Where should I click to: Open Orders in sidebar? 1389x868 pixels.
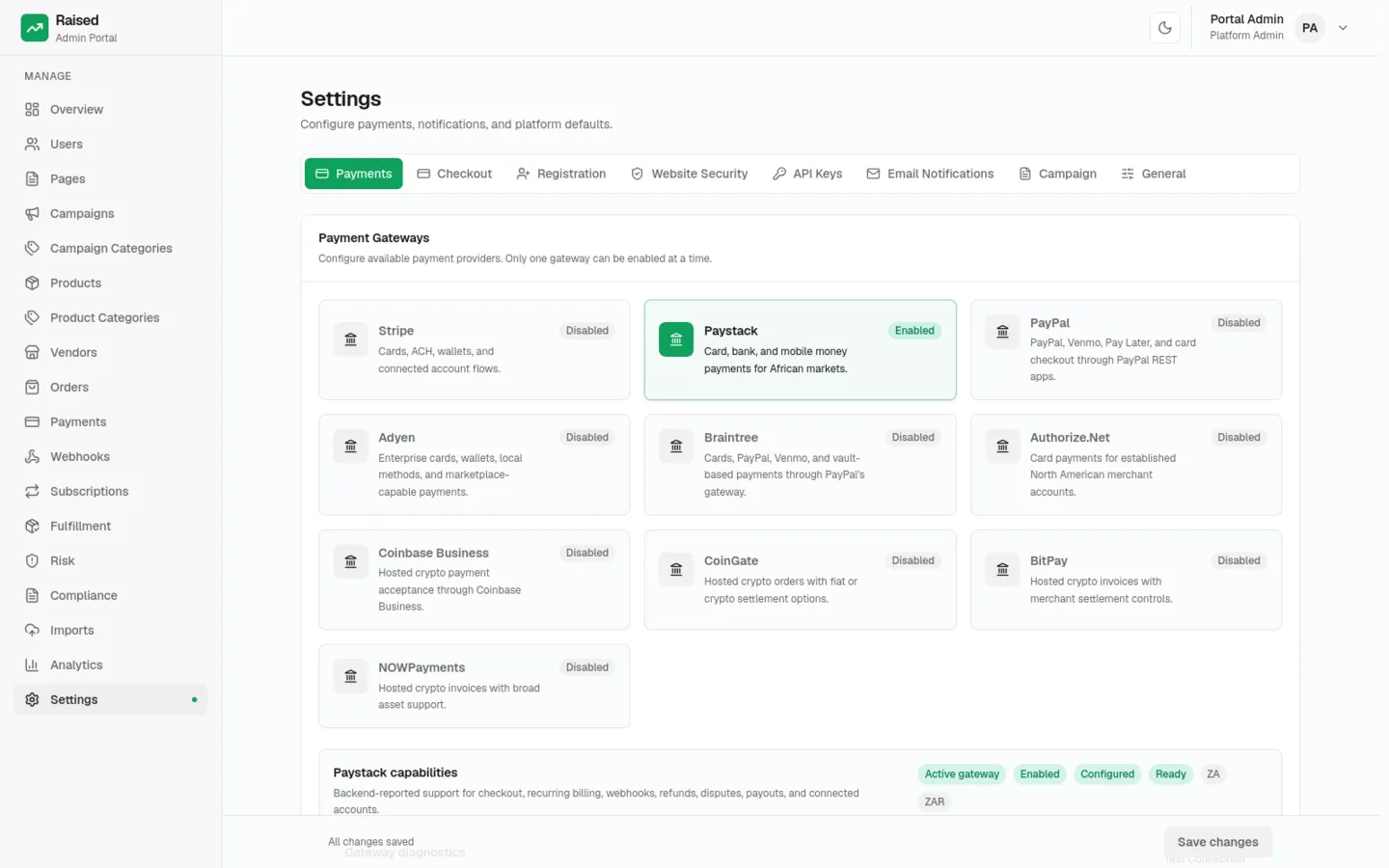[x=111, y=387]
